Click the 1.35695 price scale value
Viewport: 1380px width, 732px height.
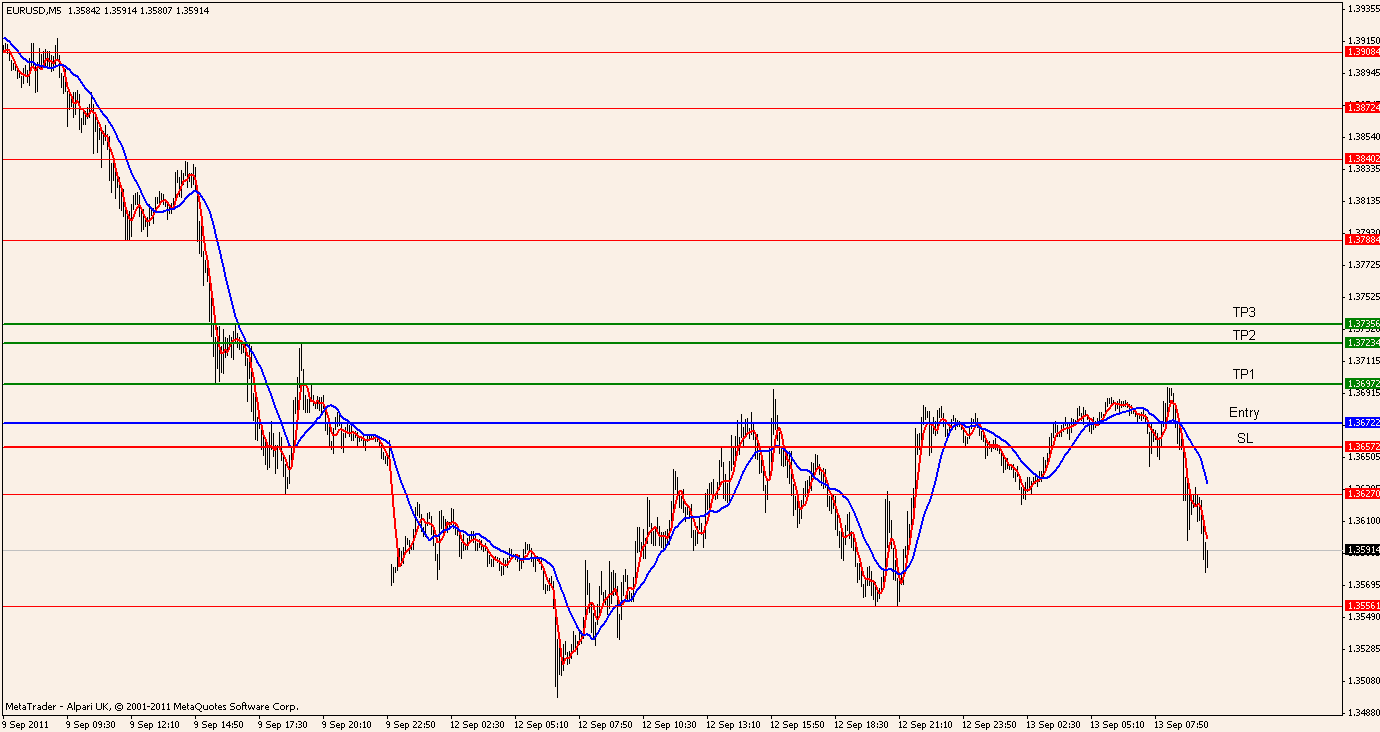tap(1362, 584)
